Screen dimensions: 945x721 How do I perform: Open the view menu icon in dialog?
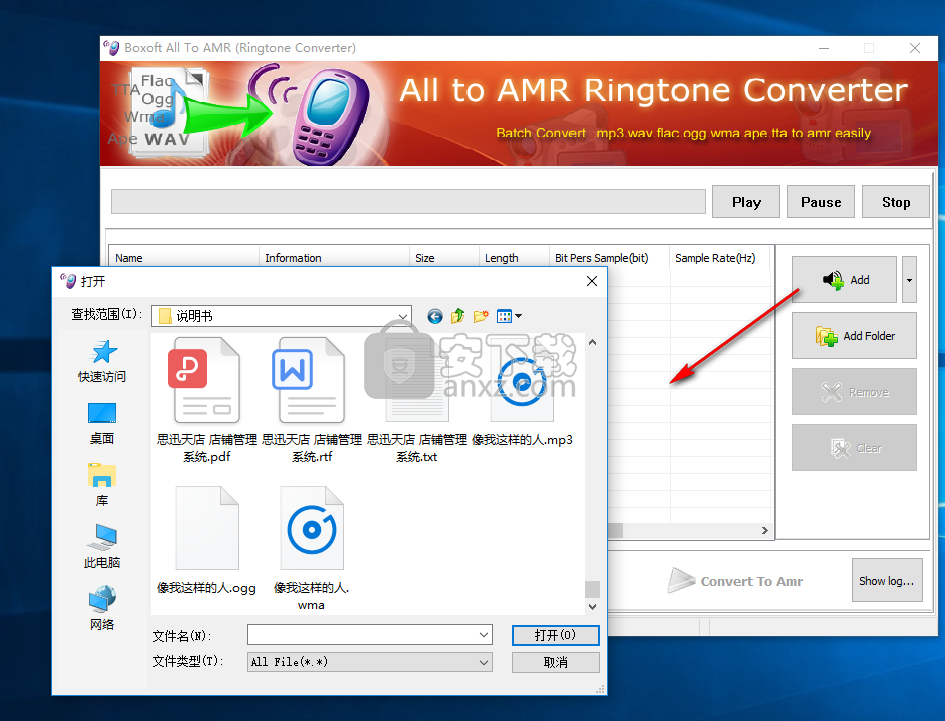coord(509,316)
